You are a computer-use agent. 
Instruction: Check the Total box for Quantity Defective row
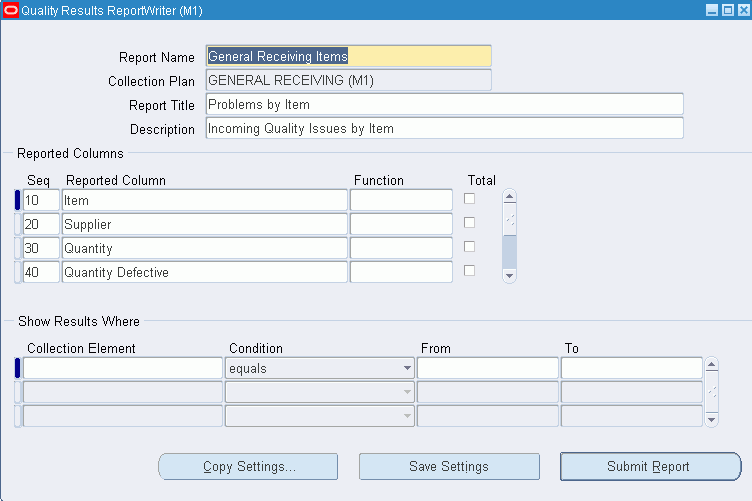(x=470, y=270)
